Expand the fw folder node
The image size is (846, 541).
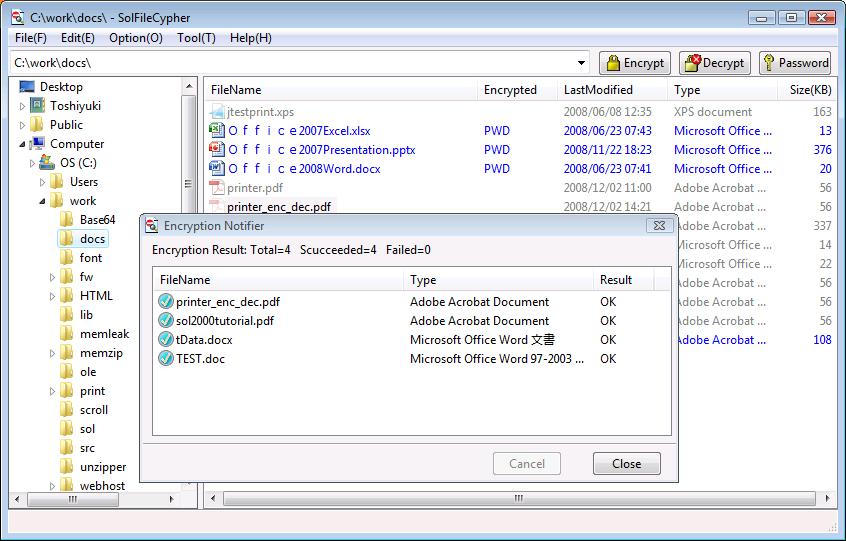[x=52, y=277]
